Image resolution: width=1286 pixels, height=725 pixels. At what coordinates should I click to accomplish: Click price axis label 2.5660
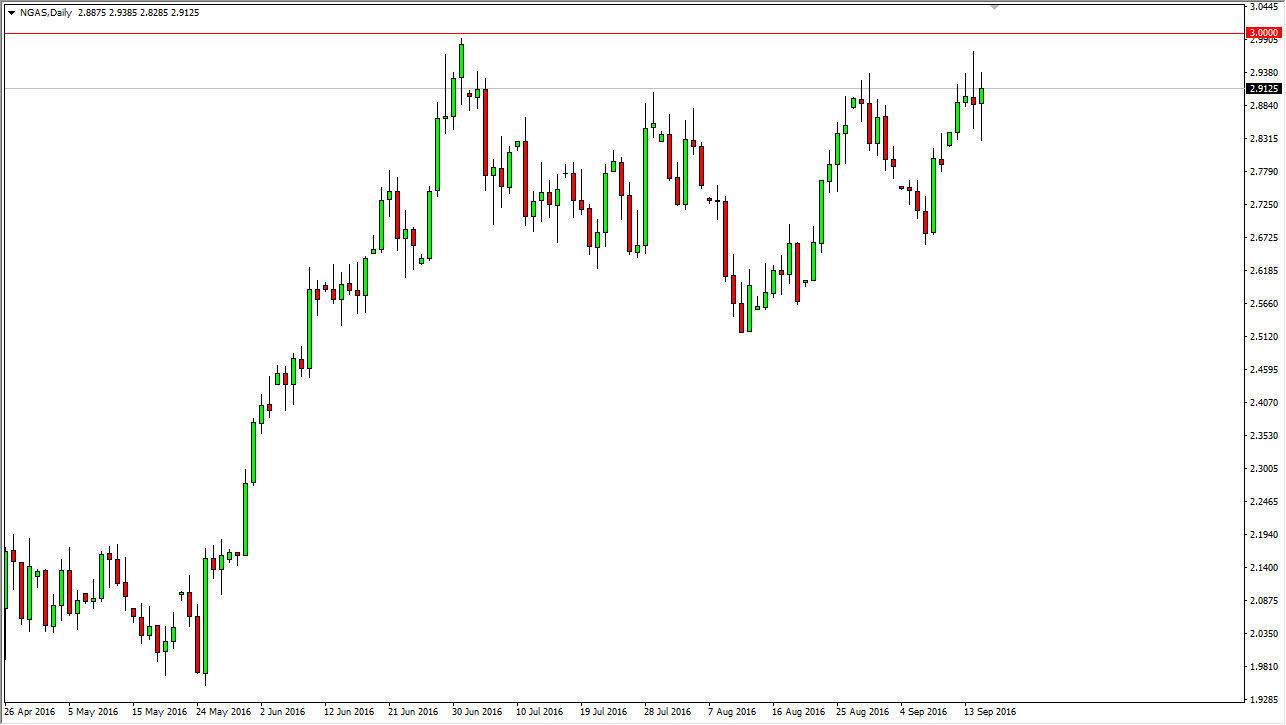coord(1265,304)
